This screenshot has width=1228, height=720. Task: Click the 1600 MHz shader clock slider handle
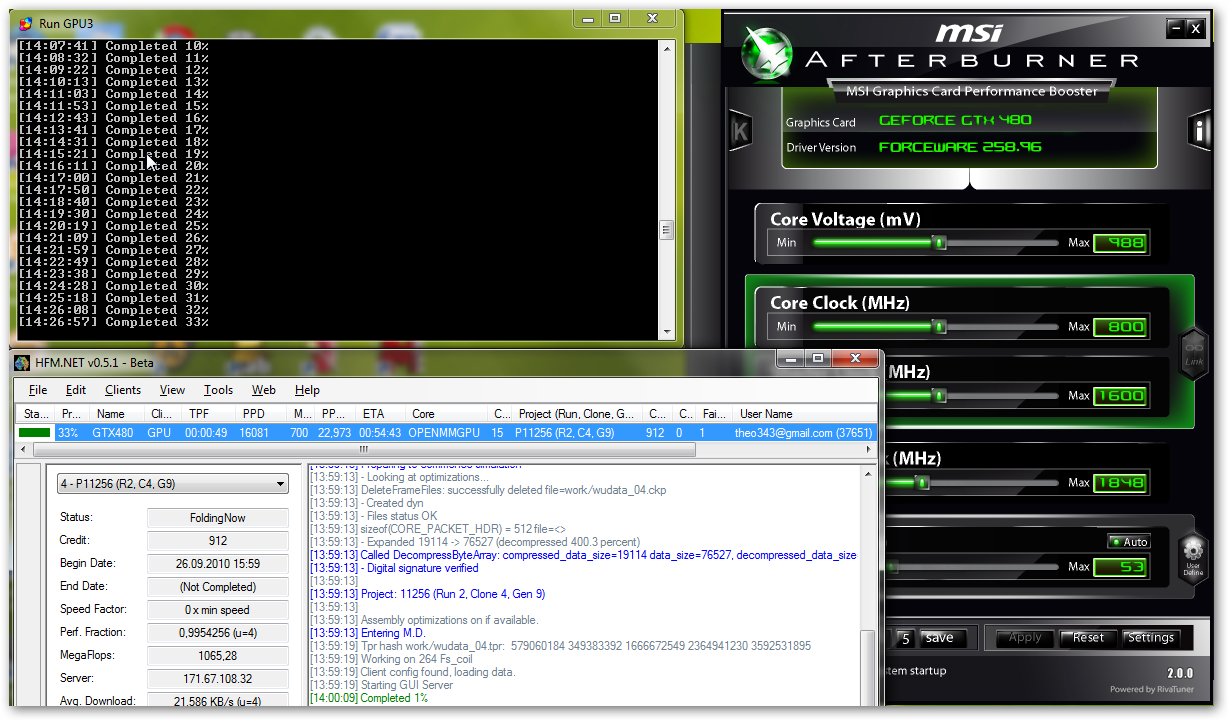pyautogui.click(x=939, y=395)
